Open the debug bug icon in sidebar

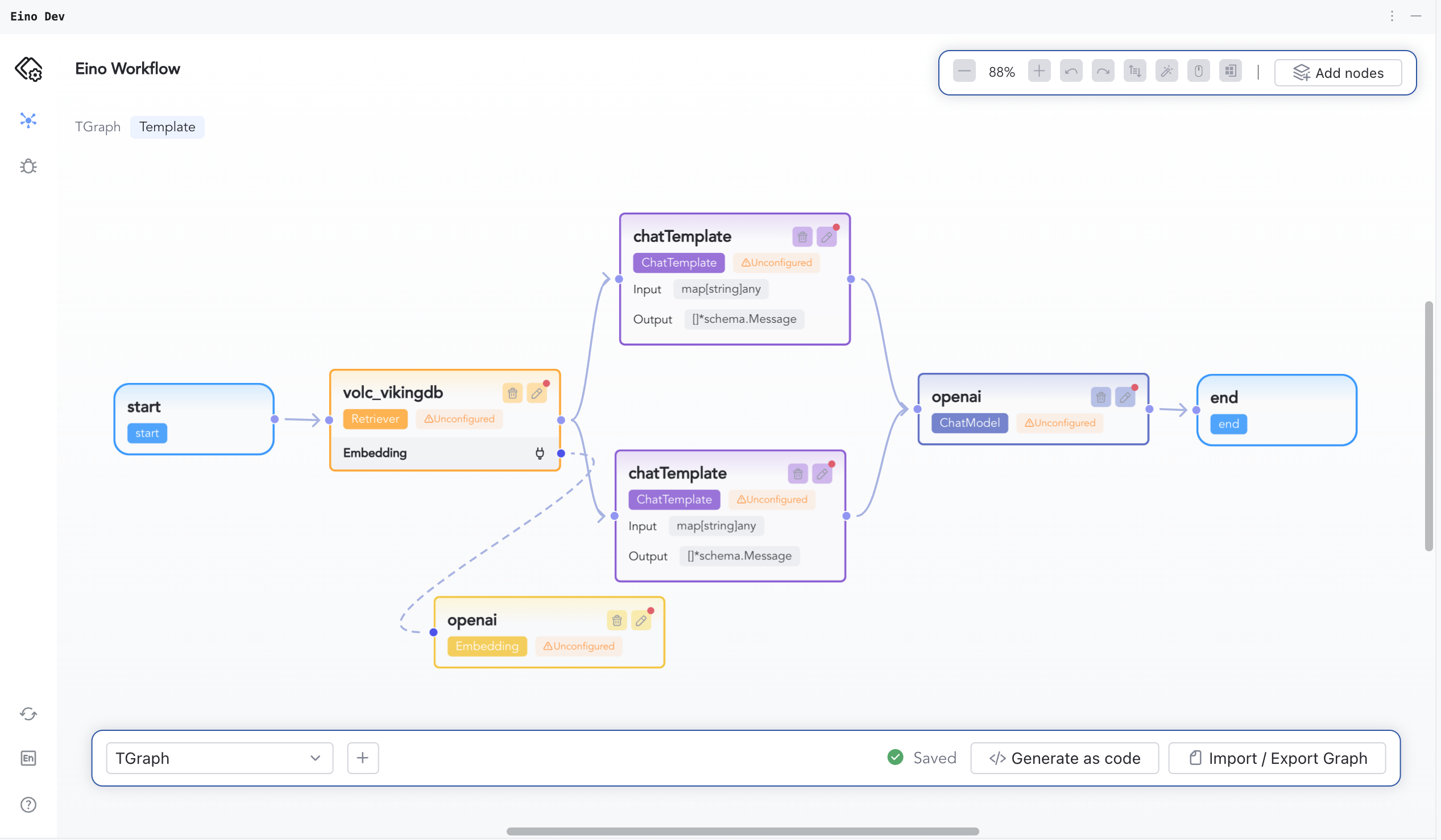(x=28, y=167)
